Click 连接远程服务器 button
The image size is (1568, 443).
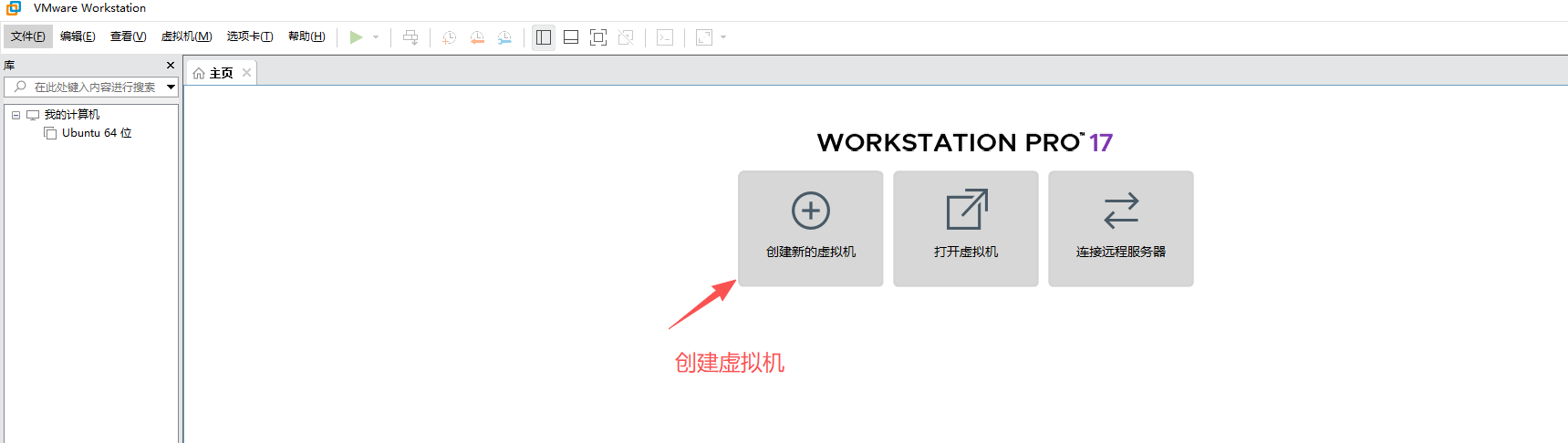1121,229
